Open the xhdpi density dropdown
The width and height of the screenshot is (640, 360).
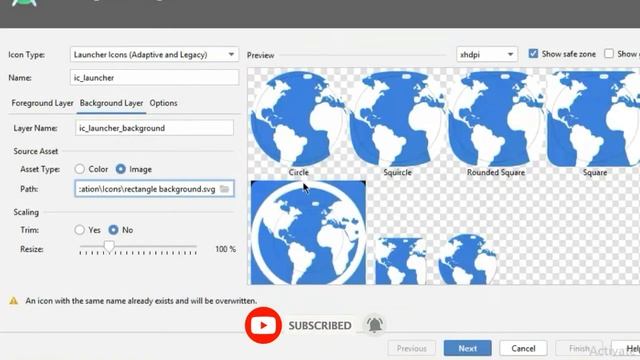[487, 54]
